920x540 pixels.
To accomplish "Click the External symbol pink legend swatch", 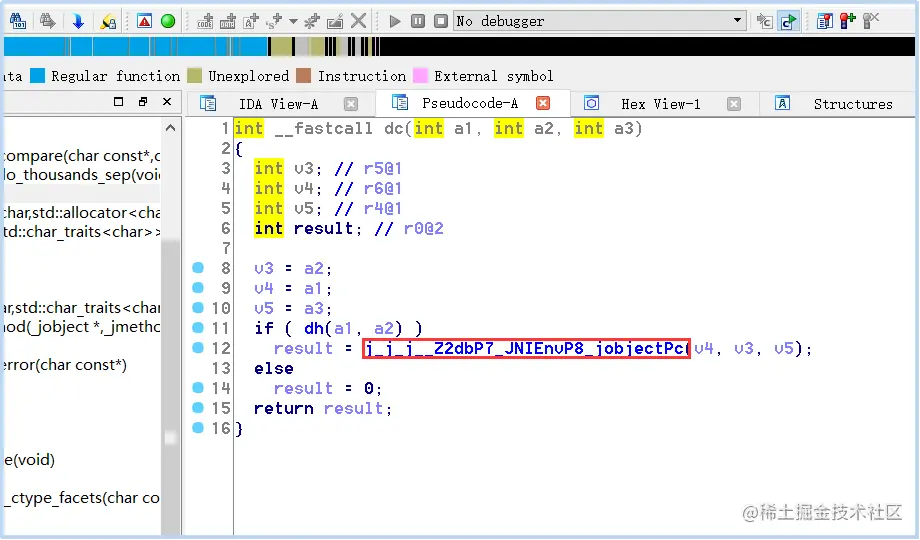I will (420, 76).
